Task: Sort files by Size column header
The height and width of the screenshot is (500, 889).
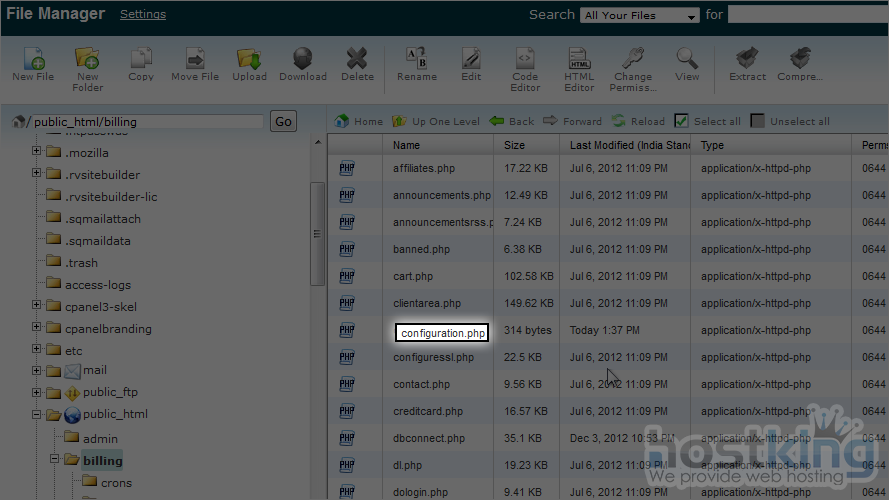Action: pyautogui.click(x=514, y=145)
